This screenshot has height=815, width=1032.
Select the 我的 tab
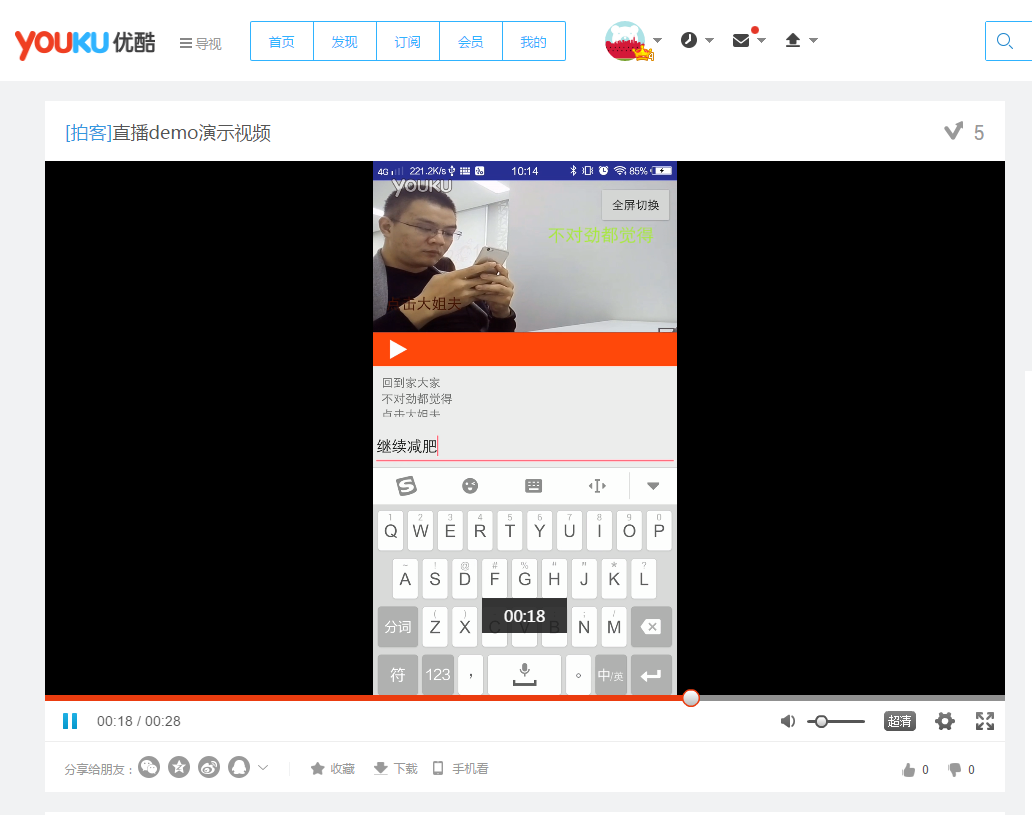pos(533,41)
